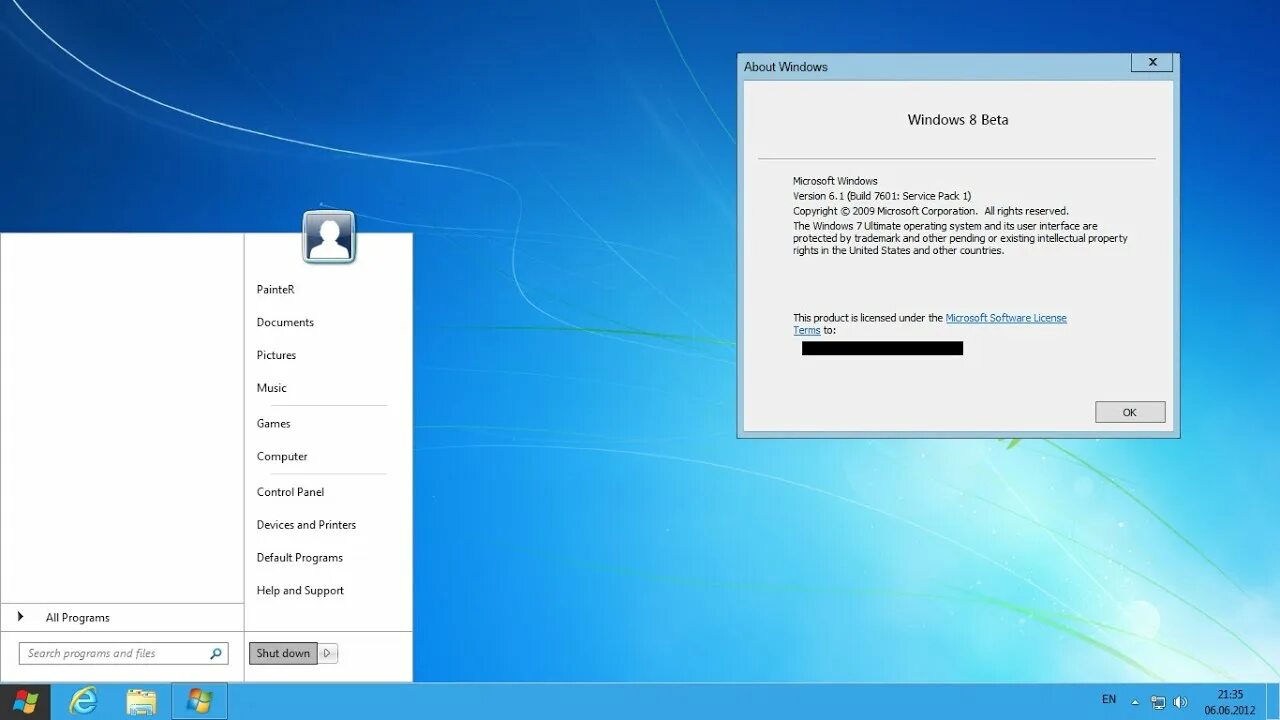Click the 'Copyright © 2009 Microsoft Corporation' line
The width and height of the screenshot is (1280, 720).
click(931, 211)
